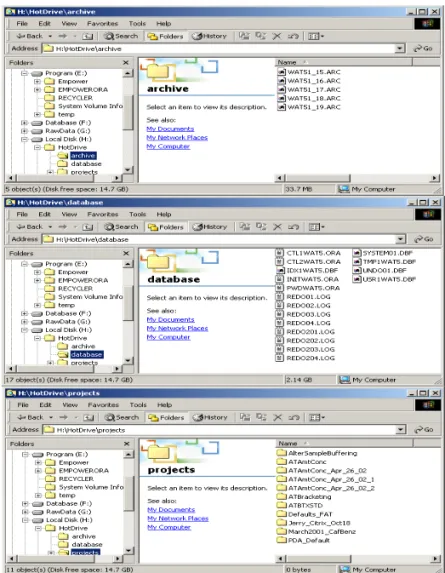Viewport: 445px width, 573px height.
Task: Toggle Folders button in archive window
Action: 165,36
